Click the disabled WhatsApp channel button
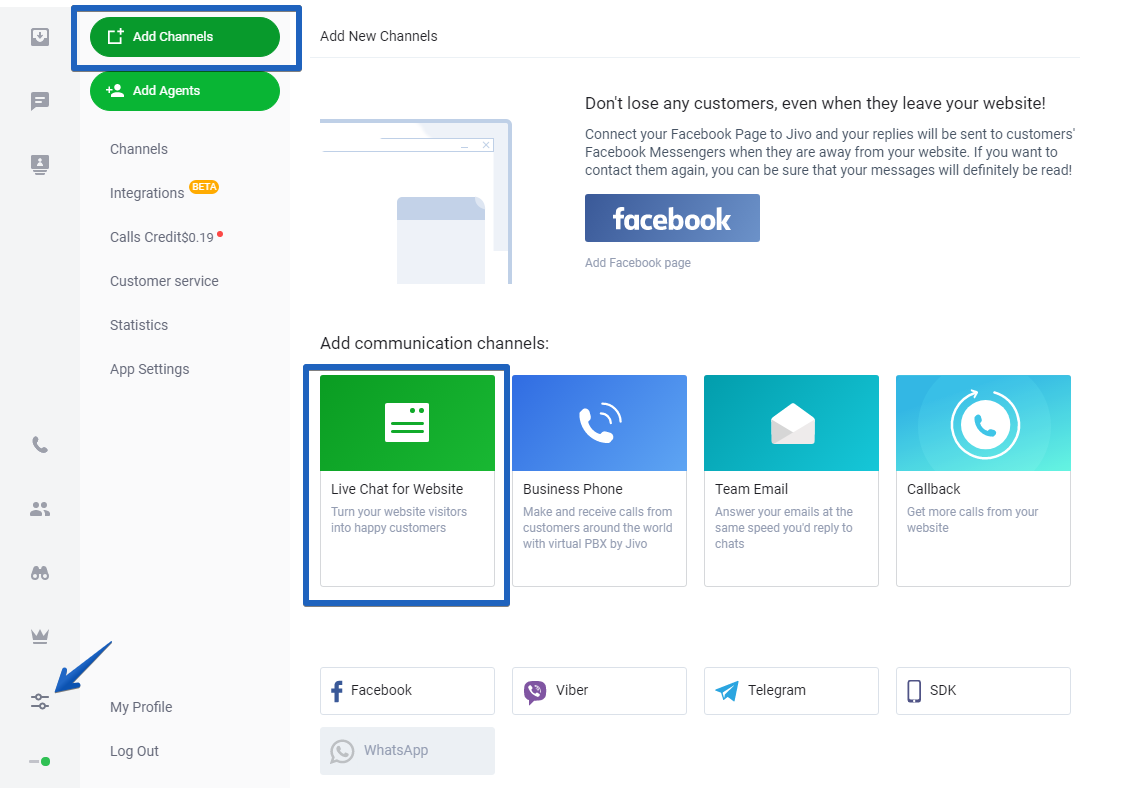The image size is (1141, 788). 408,751
